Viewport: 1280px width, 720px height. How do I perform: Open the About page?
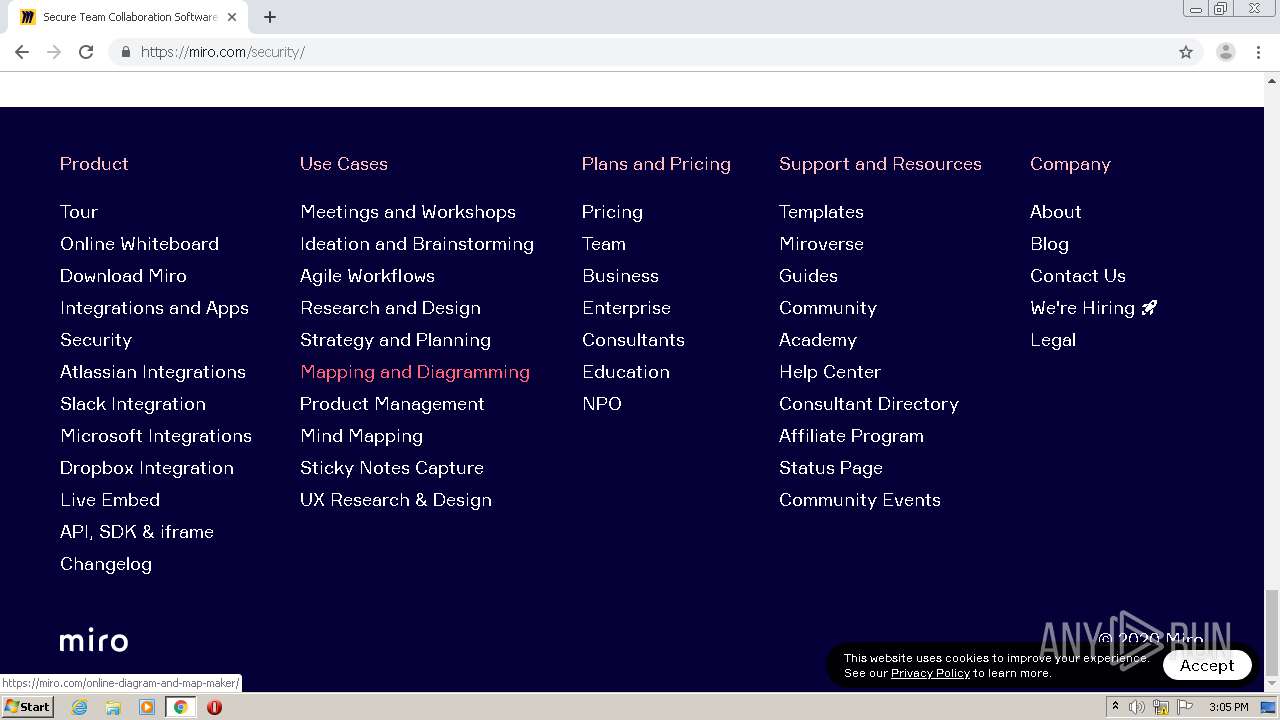tap(1056, 212)
